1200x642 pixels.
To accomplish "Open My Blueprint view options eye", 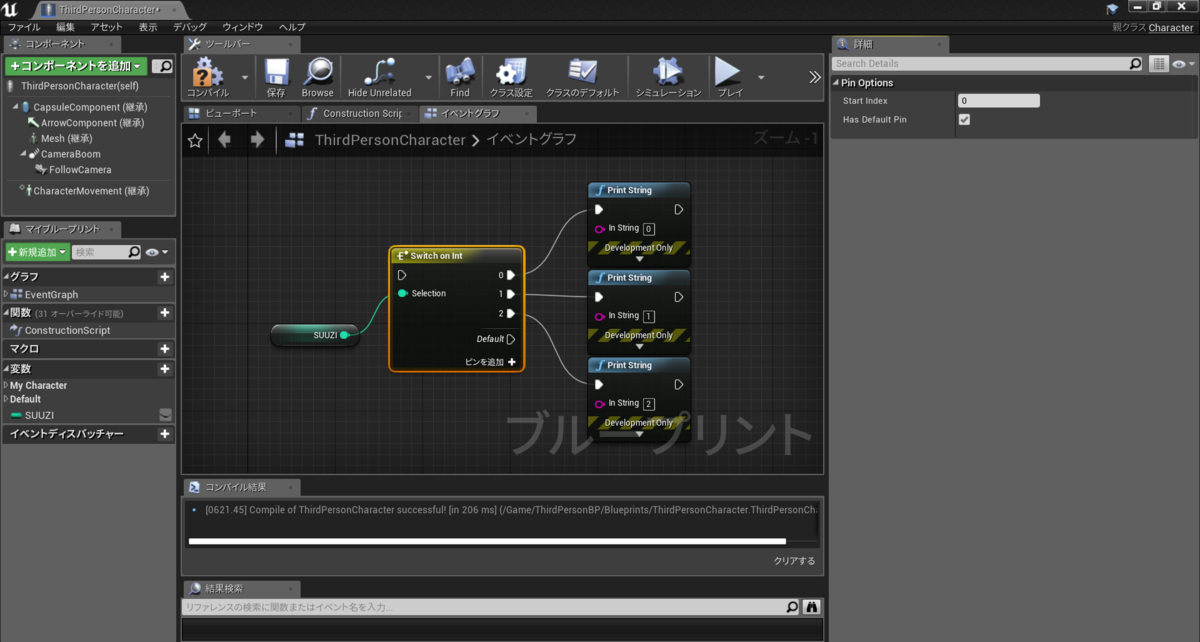I will [157, 252].
